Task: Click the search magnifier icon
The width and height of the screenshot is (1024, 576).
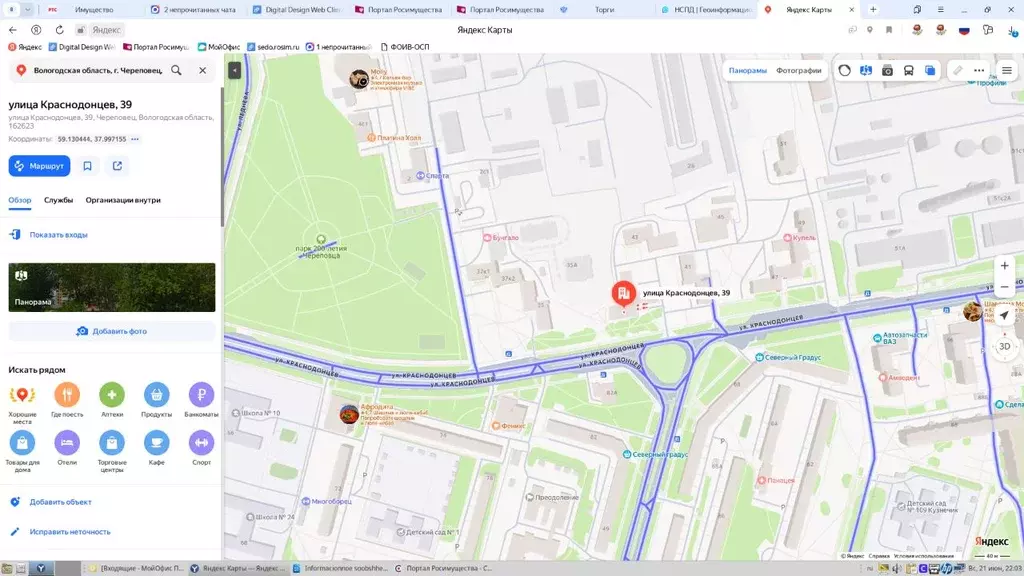Action: pos(176,70)
